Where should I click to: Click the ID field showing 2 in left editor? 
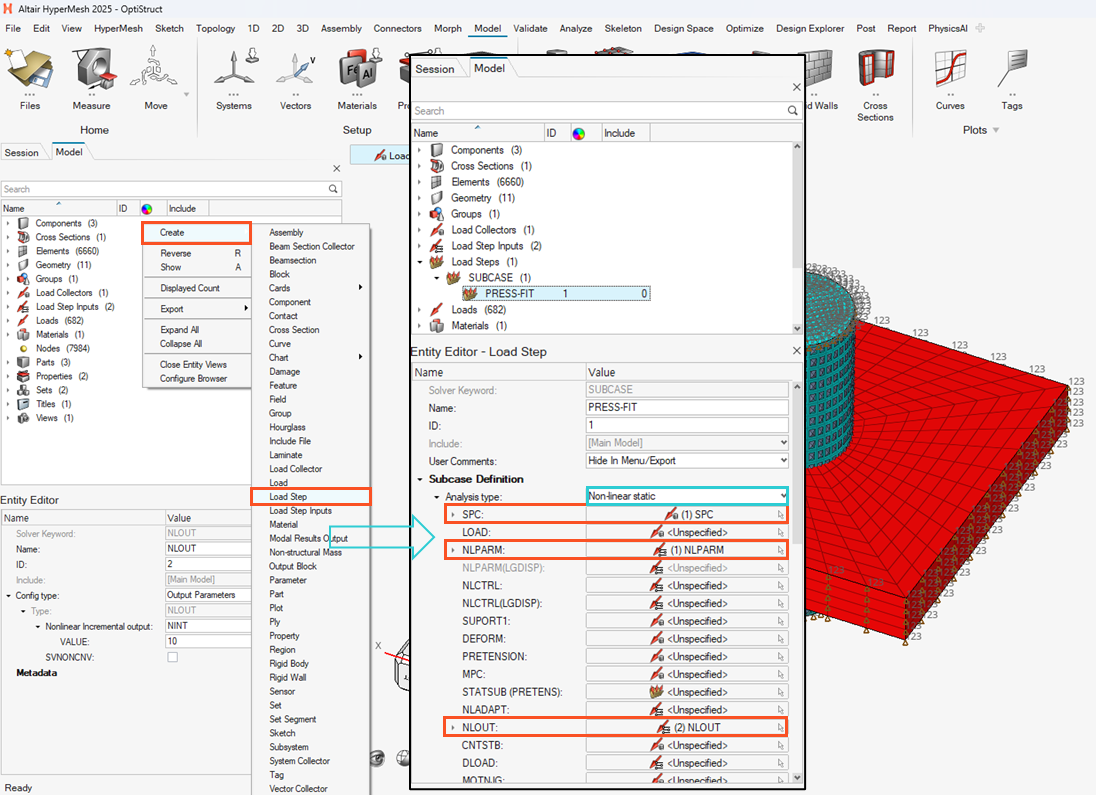(208, 564)
